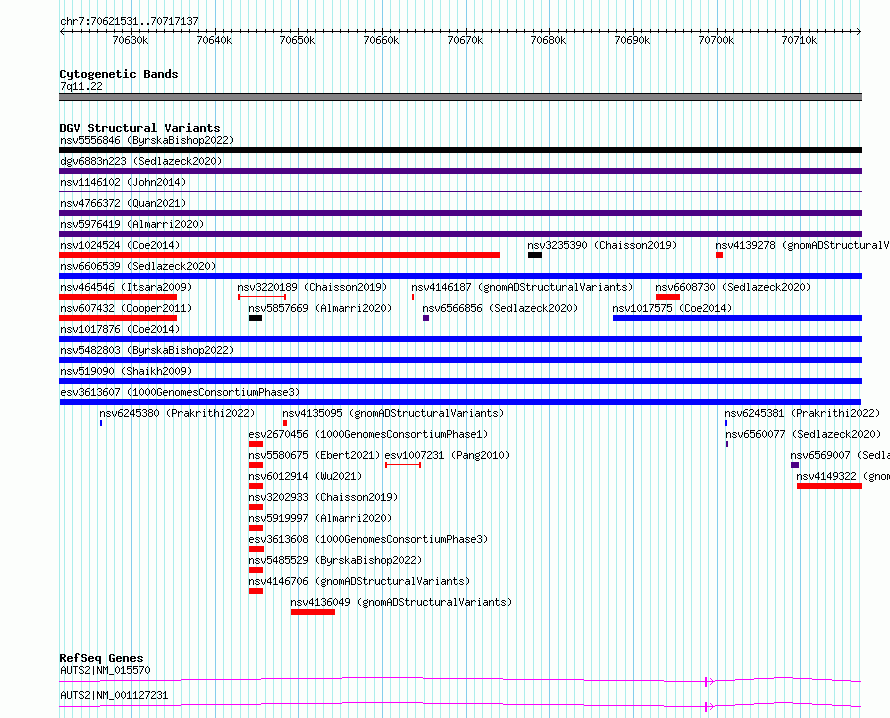Open the dgv6883n223 (Sedlazeck2020) variant label
Image resolution: width=890 pixels, height=718 pixels.
pos(141,161)
